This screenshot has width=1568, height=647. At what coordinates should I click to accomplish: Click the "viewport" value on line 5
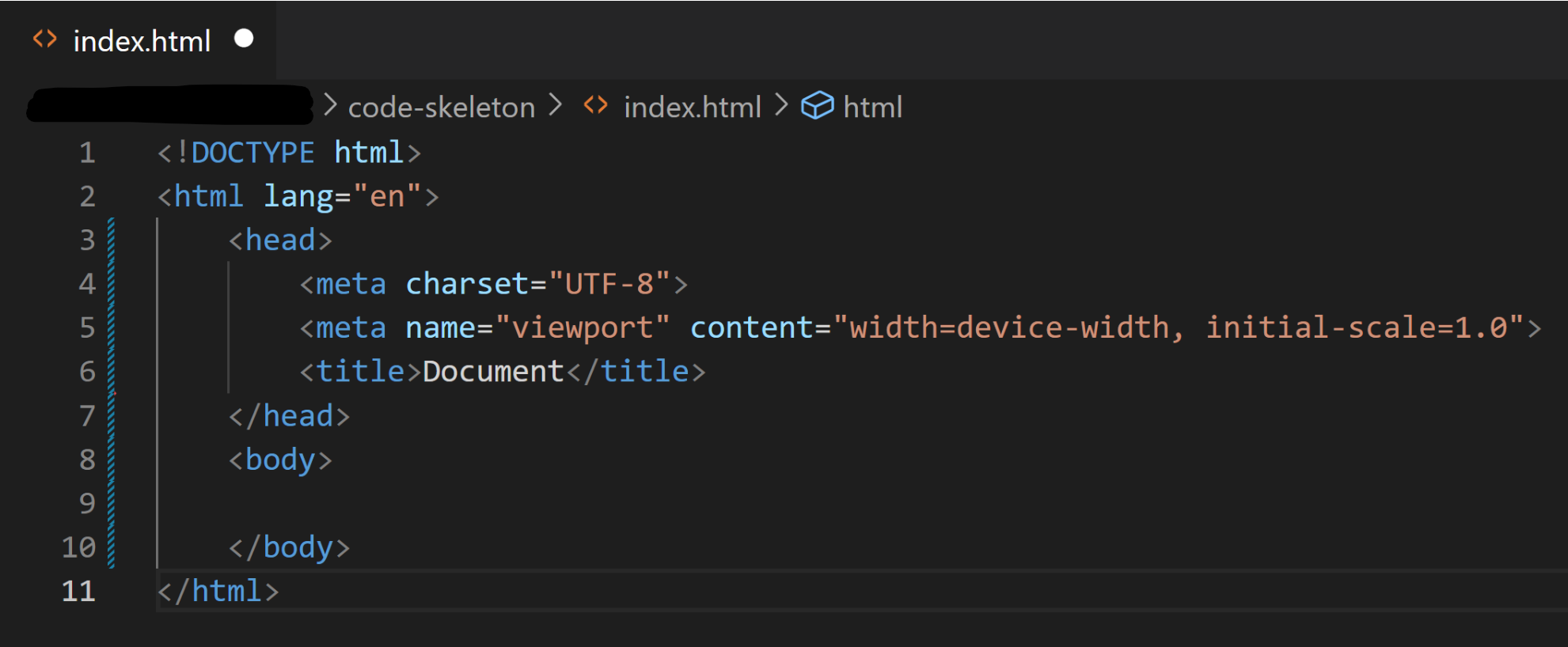pos(583,327)
